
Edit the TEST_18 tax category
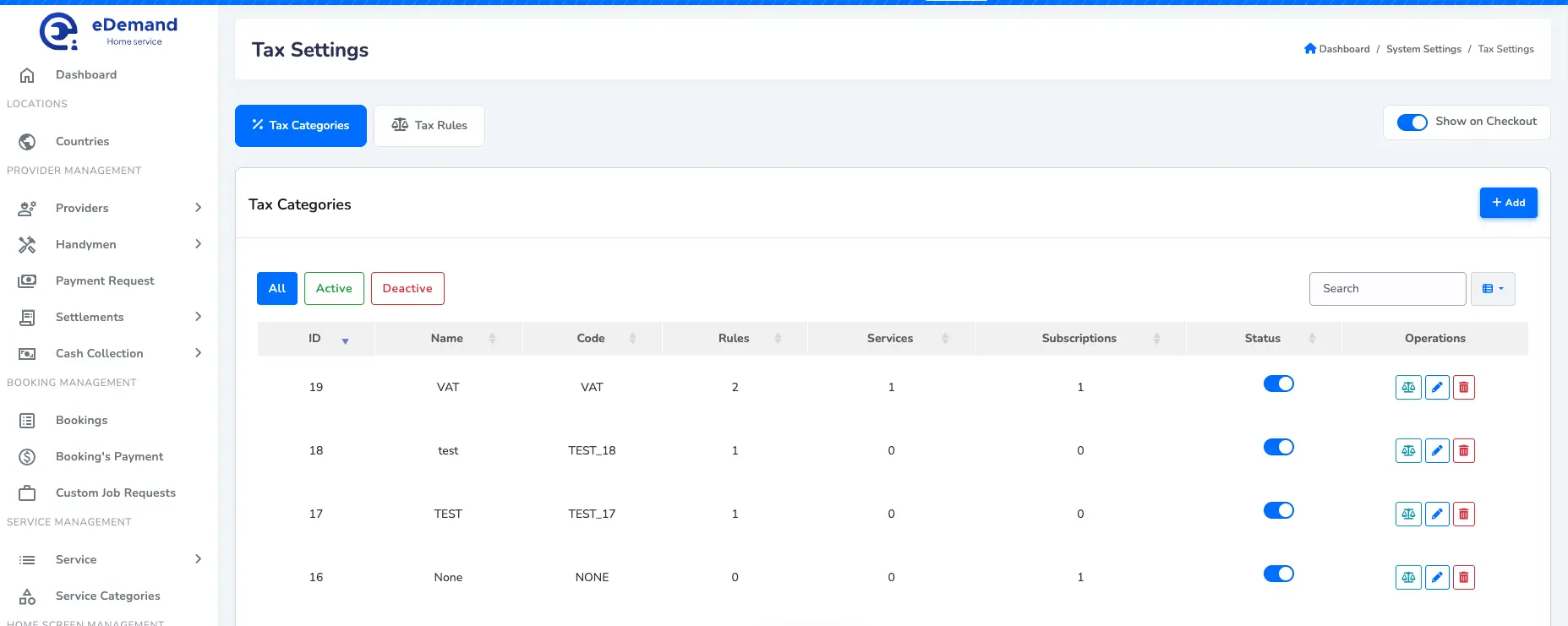(x=1437, y=450)
